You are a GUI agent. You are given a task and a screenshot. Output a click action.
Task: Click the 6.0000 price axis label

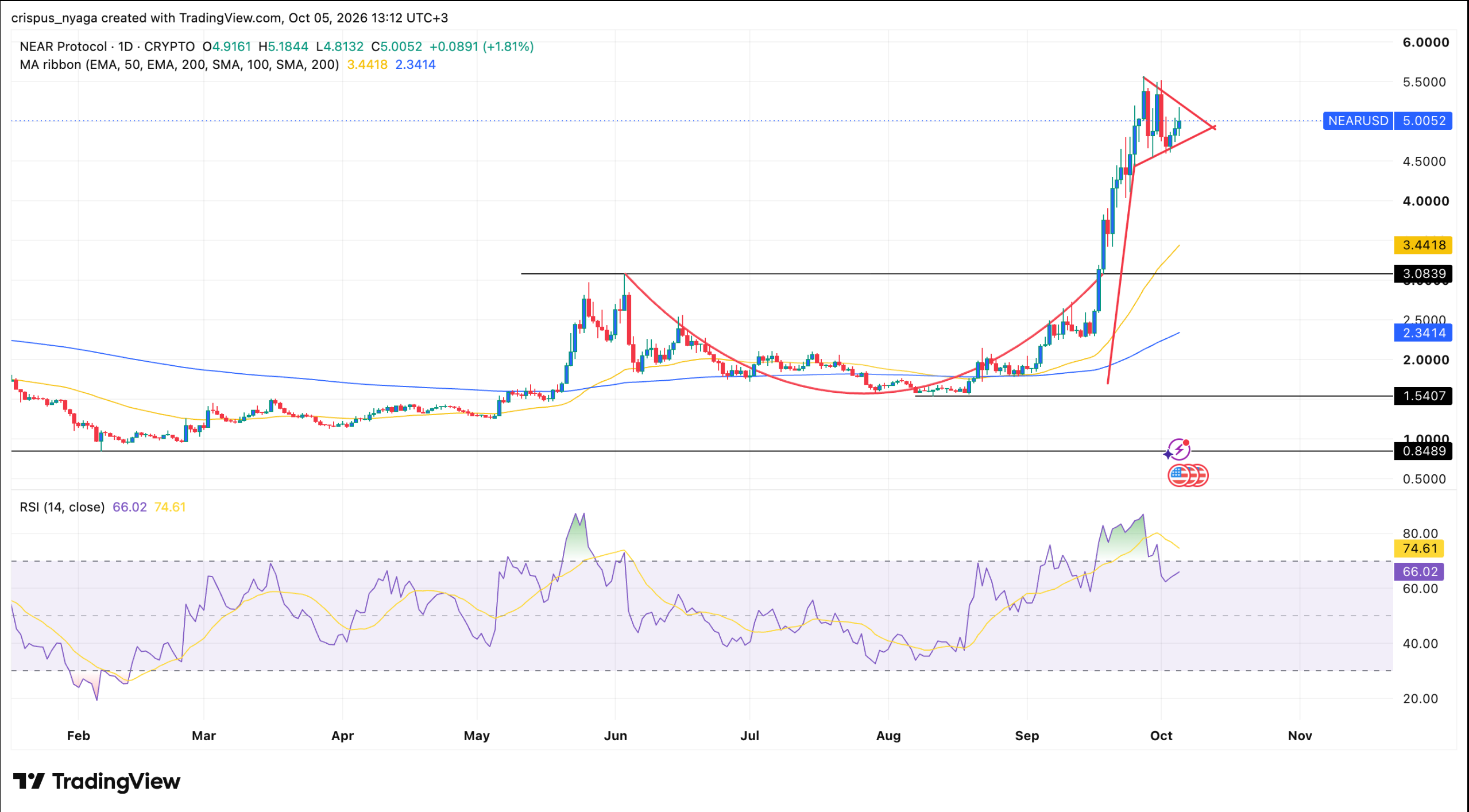click(x=1425, y=42)
